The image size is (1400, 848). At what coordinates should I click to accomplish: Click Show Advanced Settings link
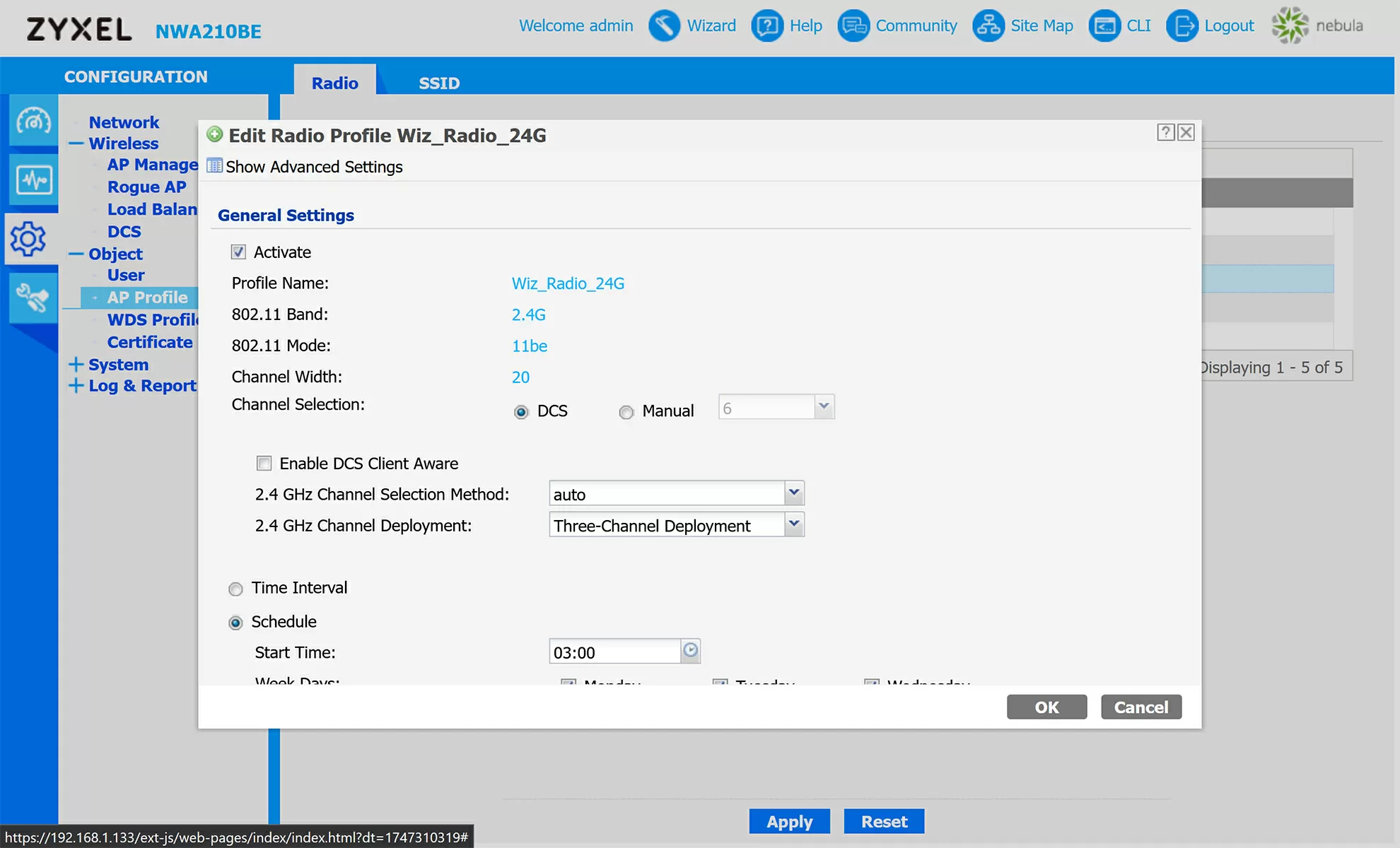(314, 167)
